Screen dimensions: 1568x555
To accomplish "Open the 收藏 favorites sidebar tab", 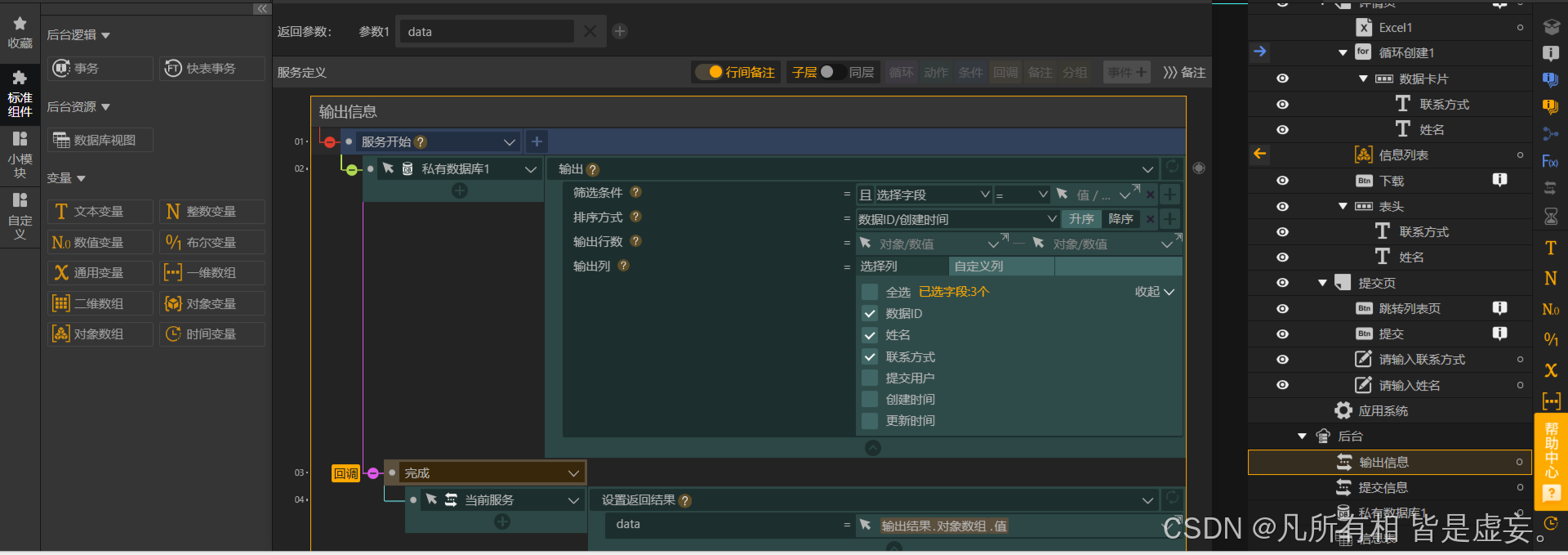I will (20, 33).
